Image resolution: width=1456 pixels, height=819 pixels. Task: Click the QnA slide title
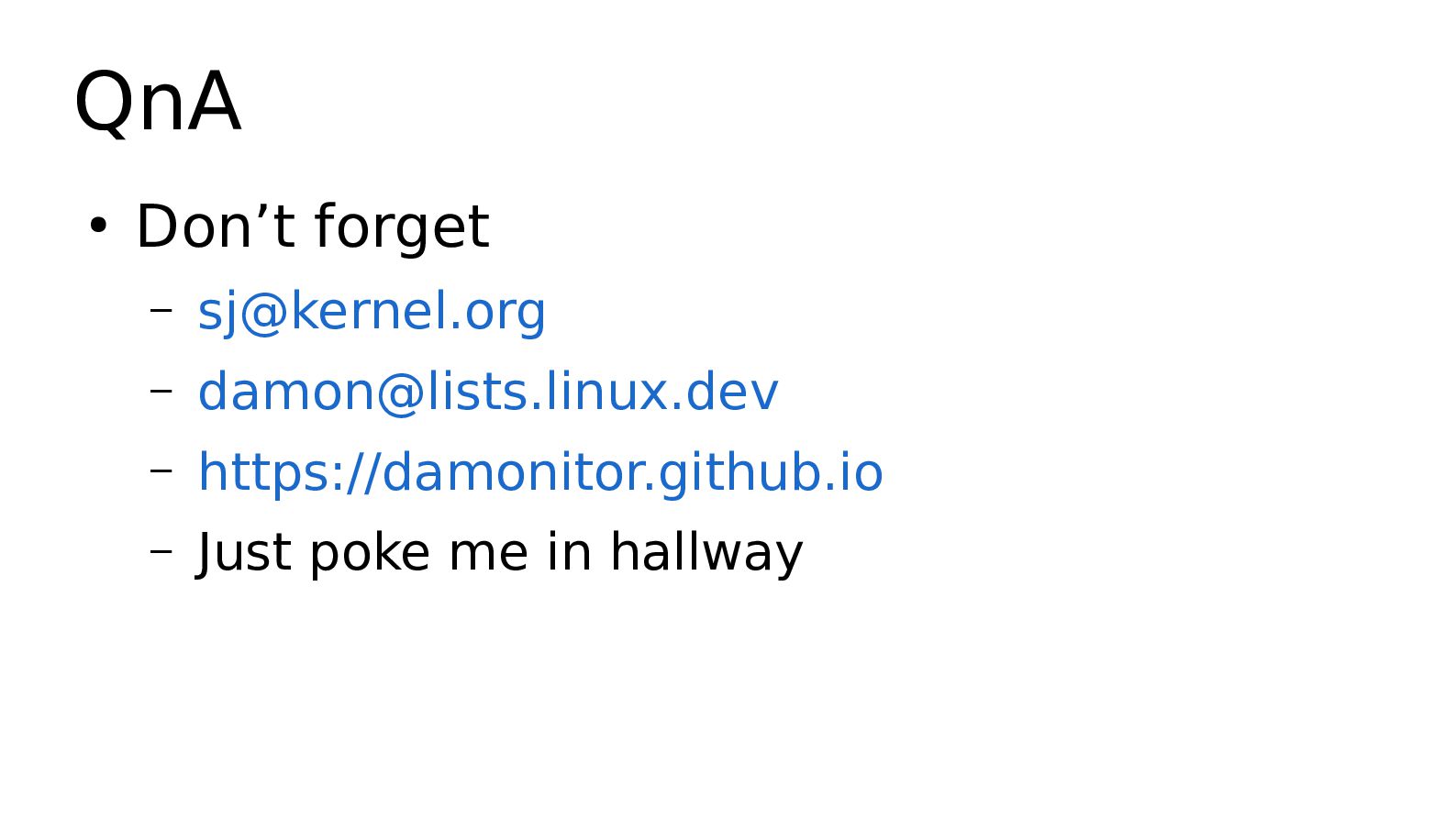point(158,102)
